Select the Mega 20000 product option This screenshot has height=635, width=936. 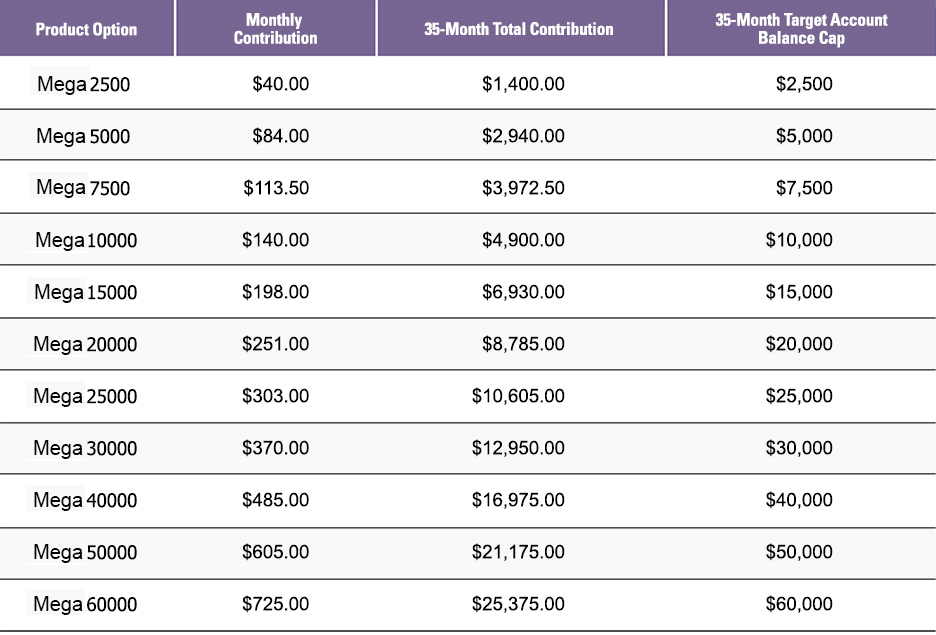tap(85, 344)
